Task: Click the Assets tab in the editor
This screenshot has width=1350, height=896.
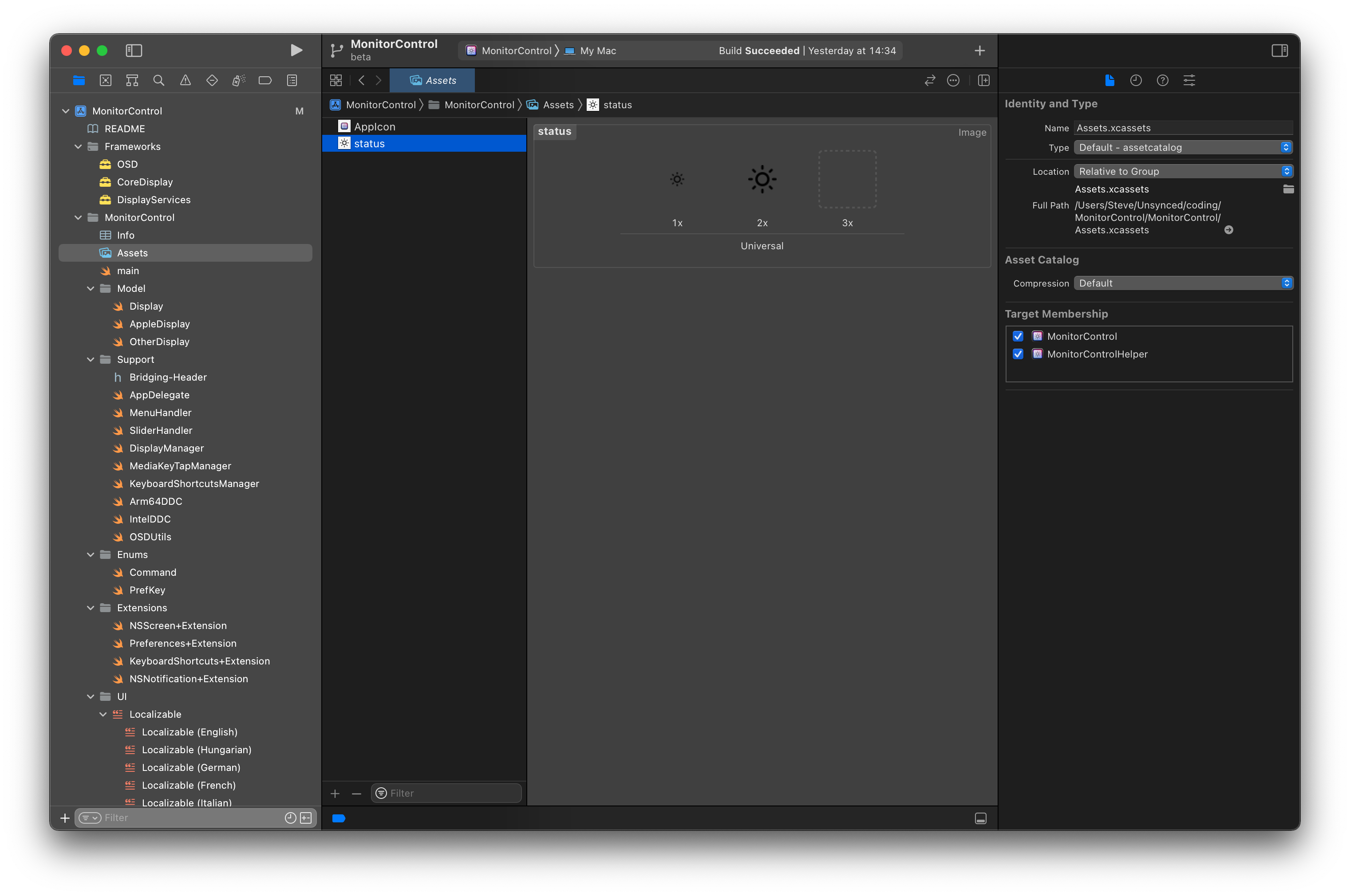Action: pyautogui.click(x=433, y=80)
